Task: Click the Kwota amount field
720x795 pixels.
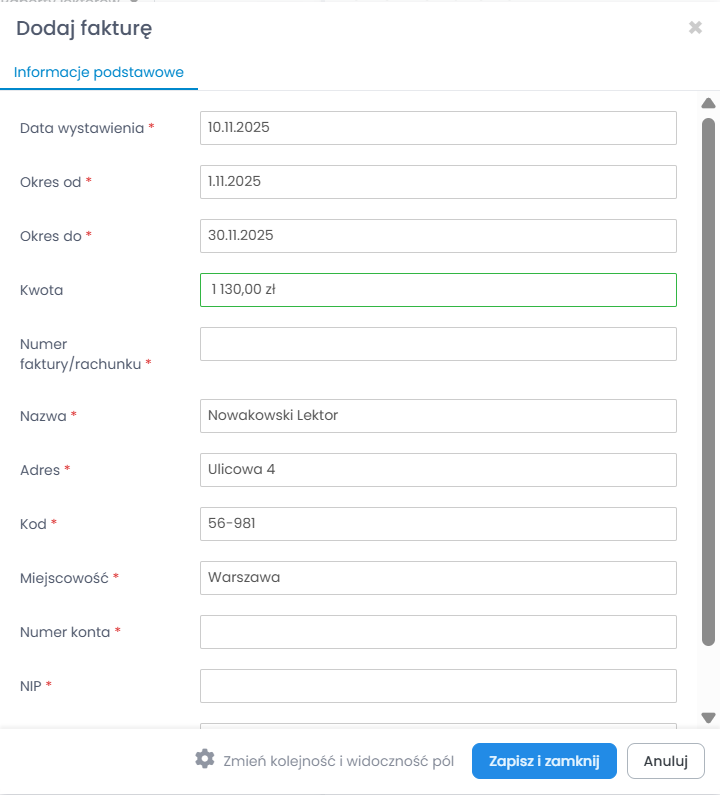Action: 438,290
